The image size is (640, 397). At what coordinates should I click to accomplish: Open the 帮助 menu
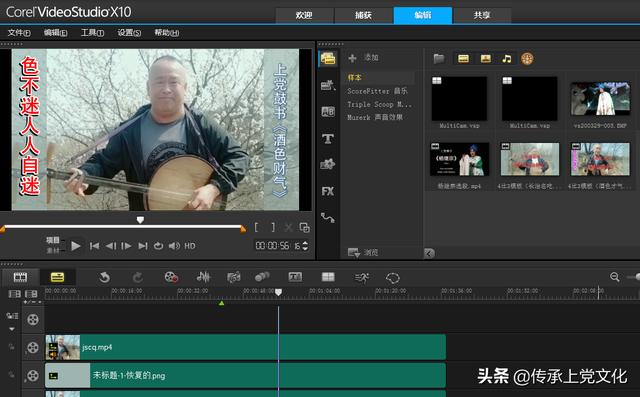[x=167, y=33]
